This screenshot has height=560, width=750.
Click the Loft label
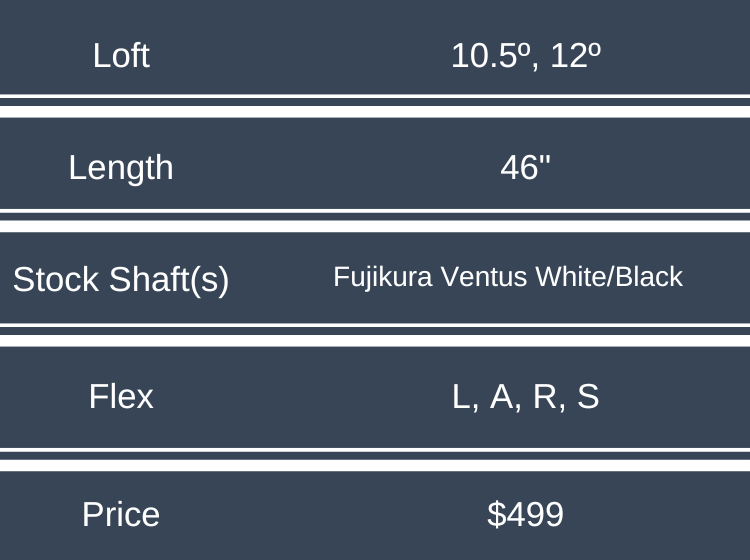coord(121,55)
